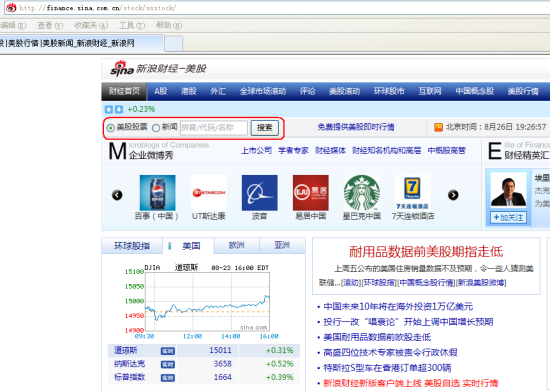The image size is (550, 392).
Task: Click the browser address bar URL
Action: coord(98,7)
